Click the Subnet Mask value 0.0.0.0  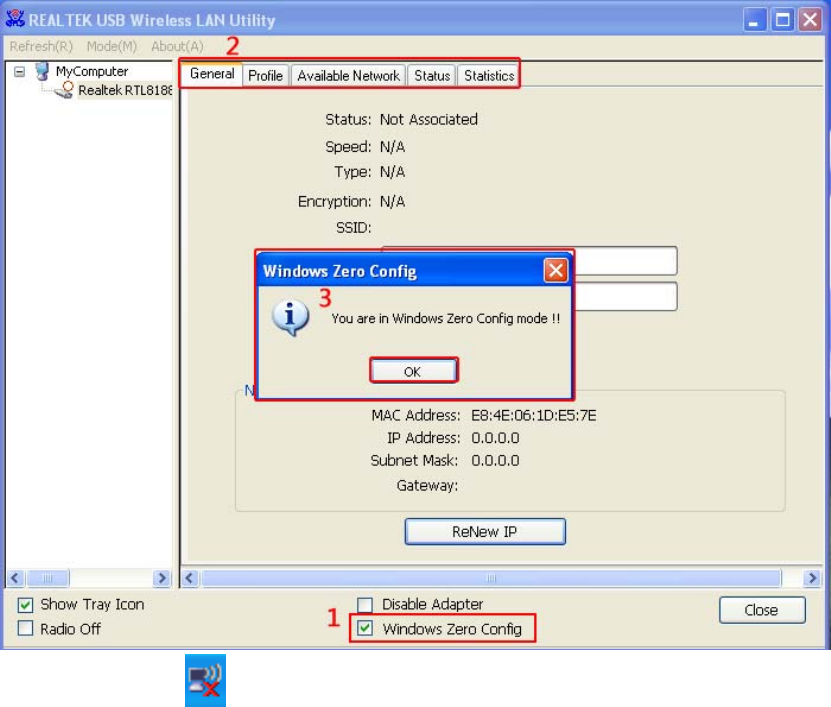click(x=496, y=461)
